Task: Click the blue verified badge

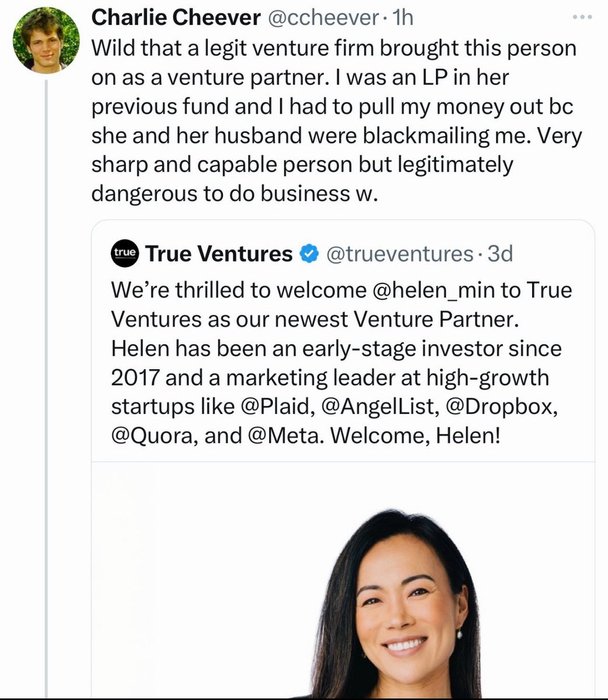Action: [311, 254]
